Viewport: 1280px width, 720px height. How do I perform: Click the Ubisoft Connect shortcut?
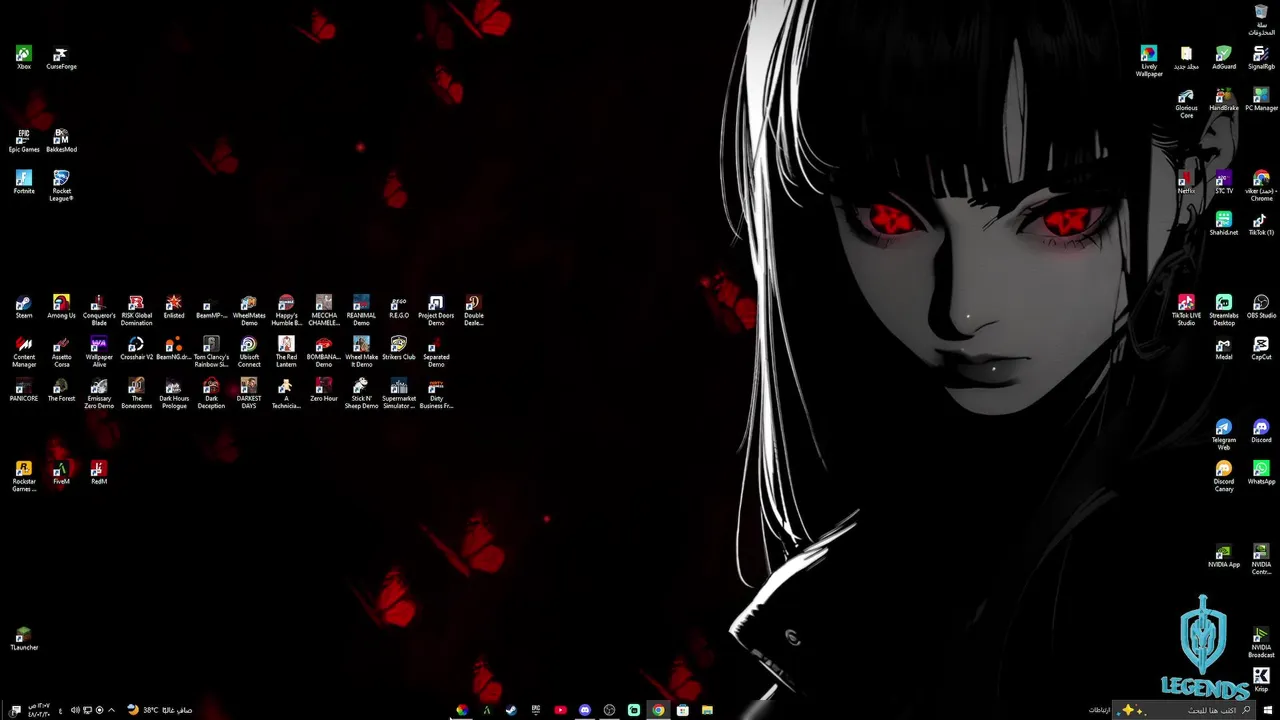pos(249,353)
